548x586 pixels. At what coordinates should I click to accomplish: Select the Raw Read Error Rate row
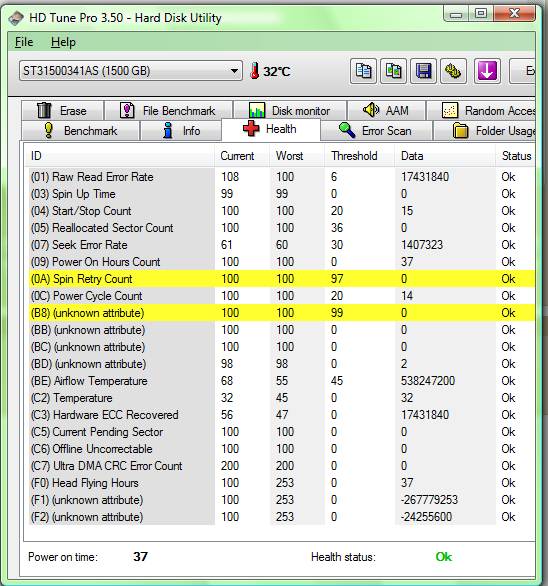282,177
